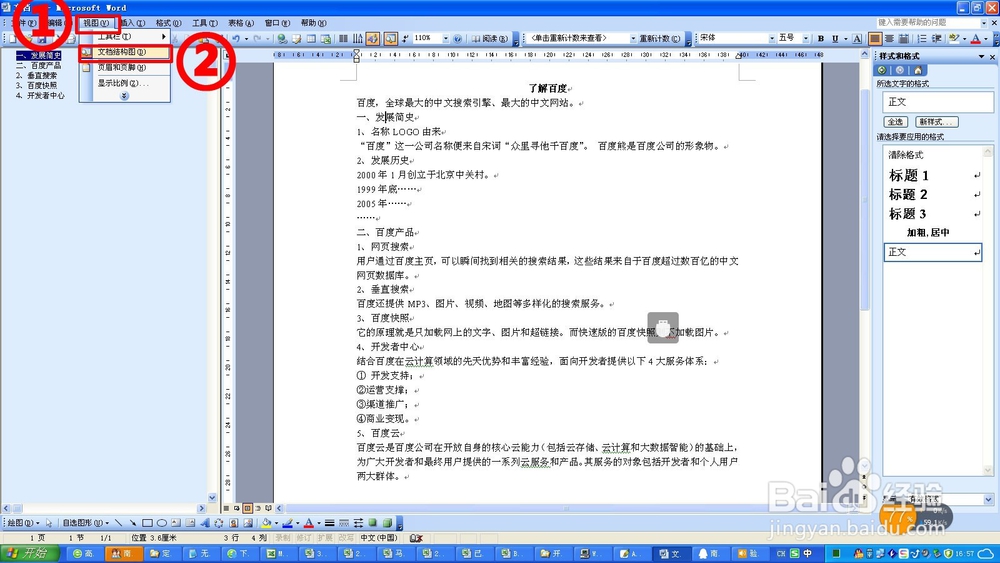
Task: Open the 五号 font size dropdown
Action: click(805, 38)
